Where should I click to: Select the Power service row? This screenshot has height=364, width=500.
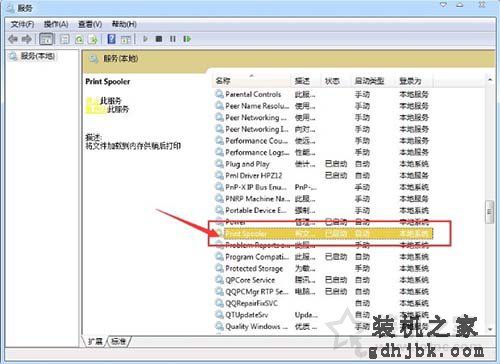click(x=323, y=222)
